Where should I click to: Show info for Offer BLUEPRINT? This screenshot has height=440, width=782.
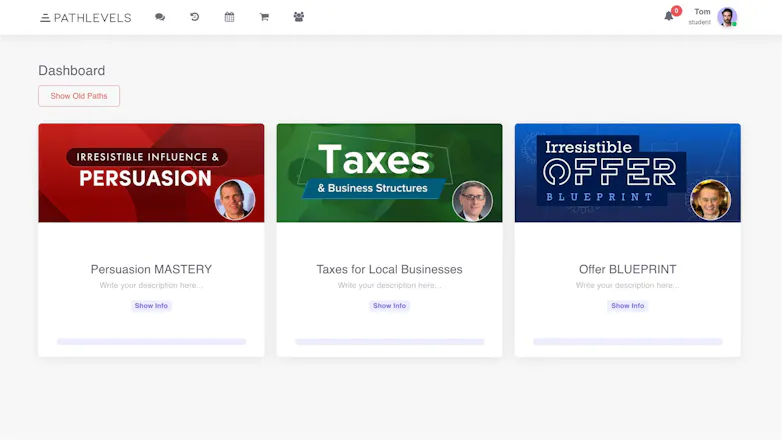628,306
